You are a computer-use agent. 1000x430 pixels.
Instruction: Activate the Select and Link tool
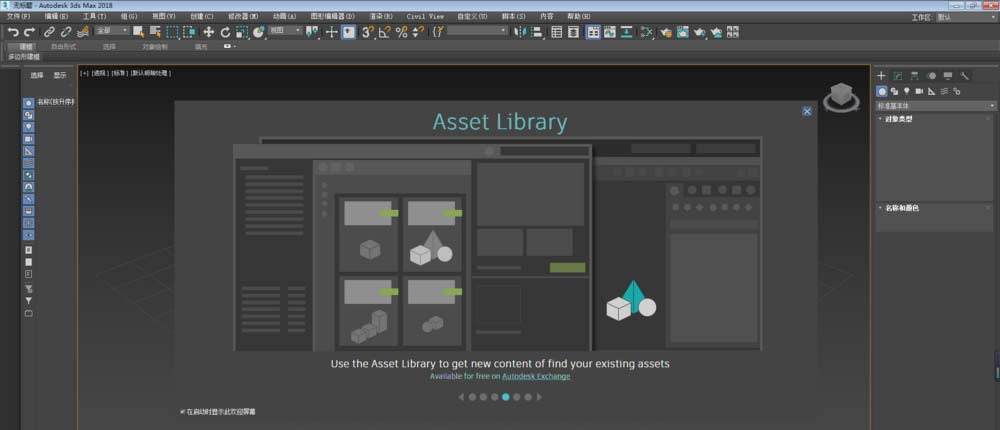click(x=49, y=32)
